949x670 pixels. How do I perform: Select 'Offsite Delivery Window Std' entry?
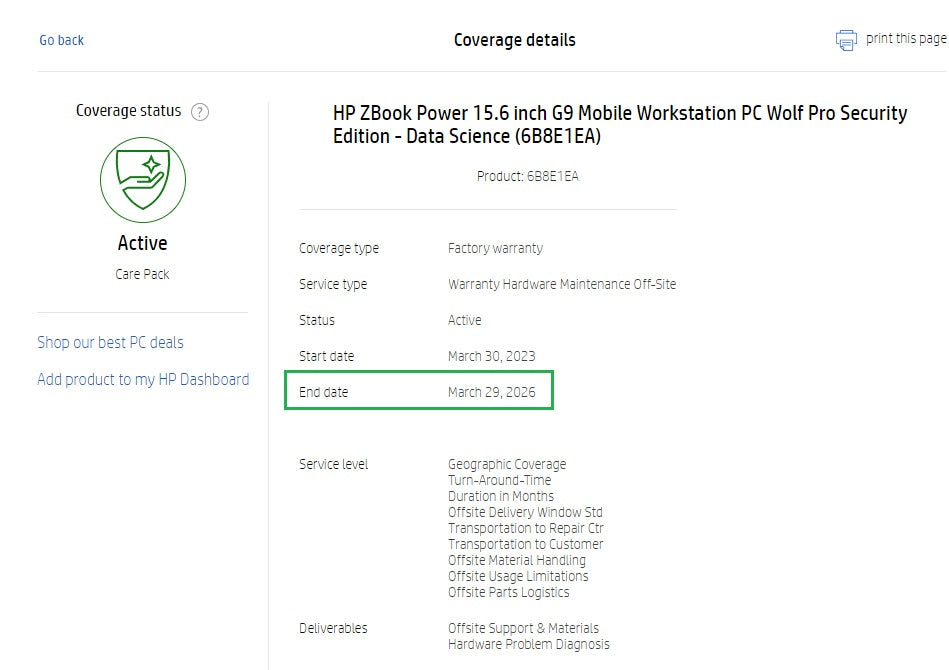[525, 512]
